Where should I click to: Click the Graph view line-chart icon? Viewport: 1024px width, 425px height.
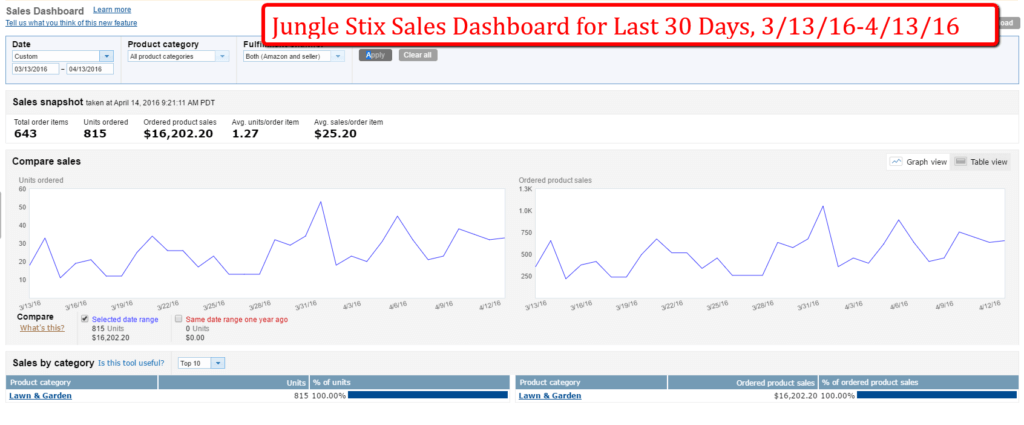[897, 161]
